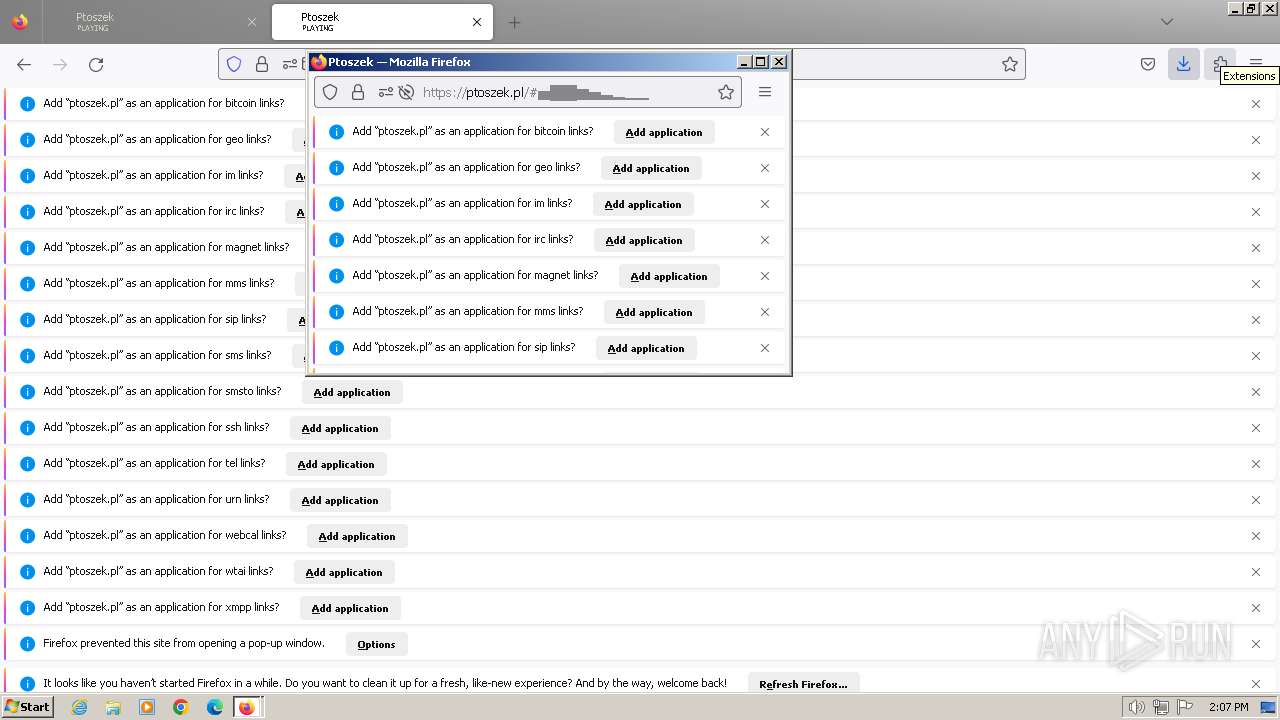
Task: Open tracking protection shield in main window
Action: coord(234,64)
